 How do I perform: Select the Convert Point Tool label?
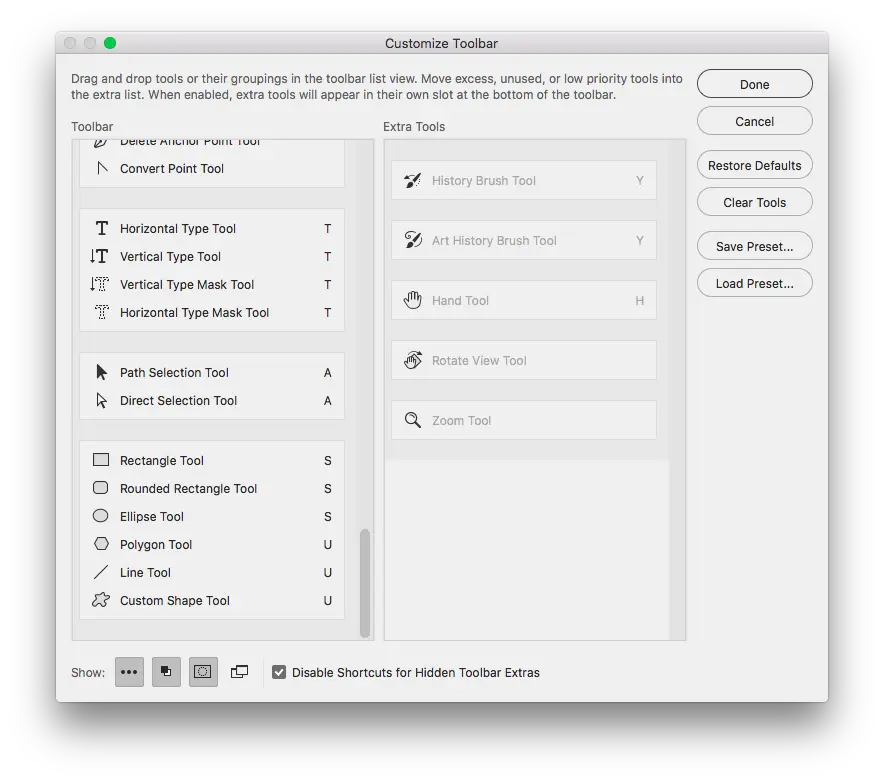[x=172, y=169]
